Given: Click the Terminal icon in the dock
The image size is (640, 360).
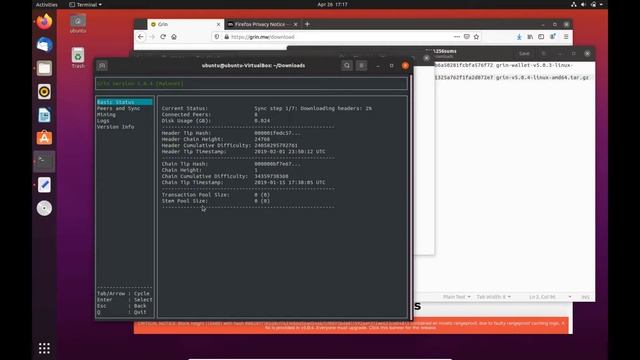Looking at the screenshot, I should pyautogui.click(x=44, y=162).
